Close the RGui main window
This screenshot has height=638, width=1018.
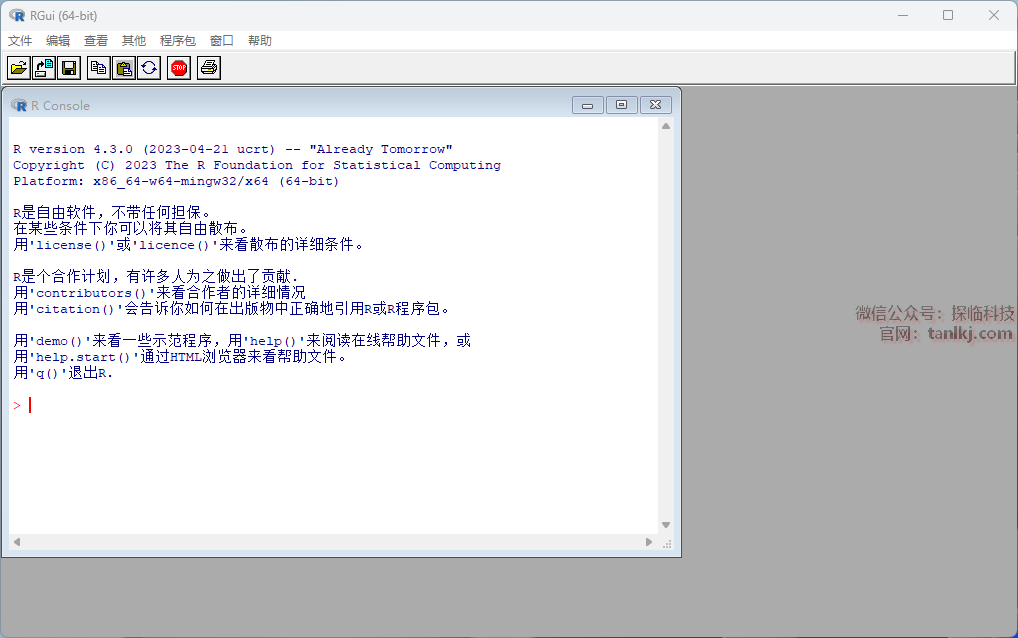pos(993,15)
